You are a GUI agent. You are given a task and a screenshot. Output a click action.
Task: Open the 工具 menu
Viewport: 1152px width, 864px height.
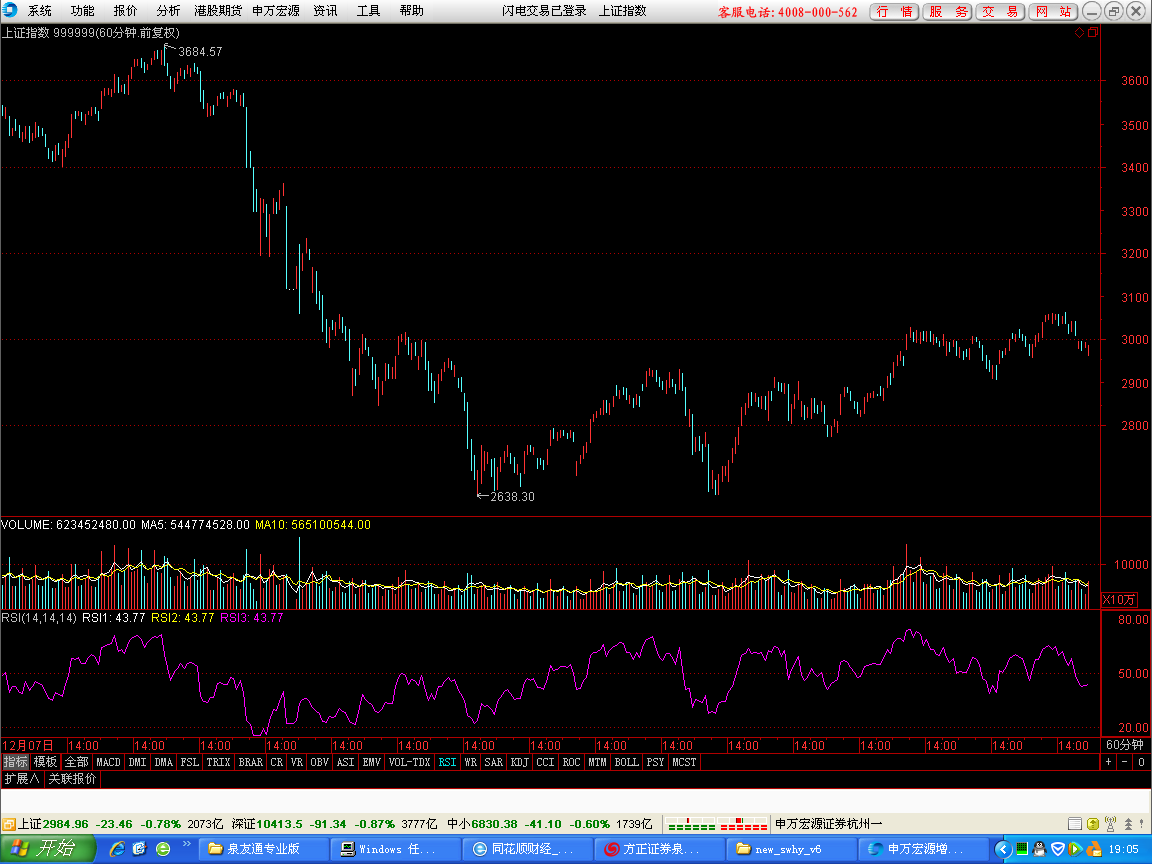[368, 10]
